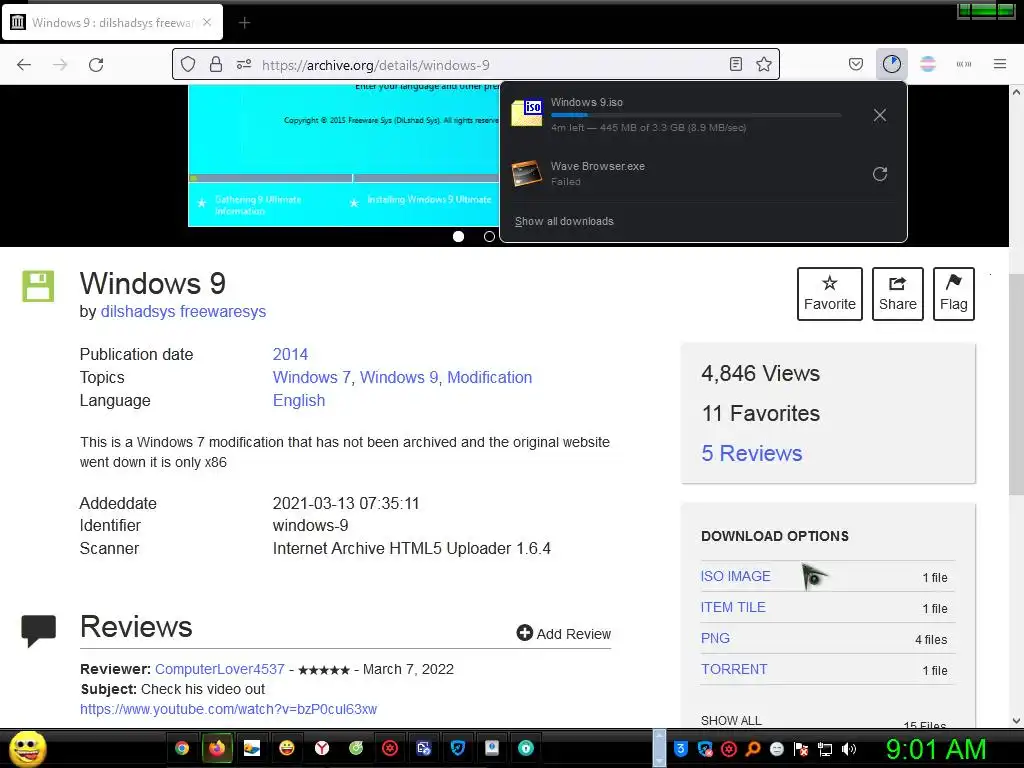Click the Reviews speech bubble icon

[39, 630]
